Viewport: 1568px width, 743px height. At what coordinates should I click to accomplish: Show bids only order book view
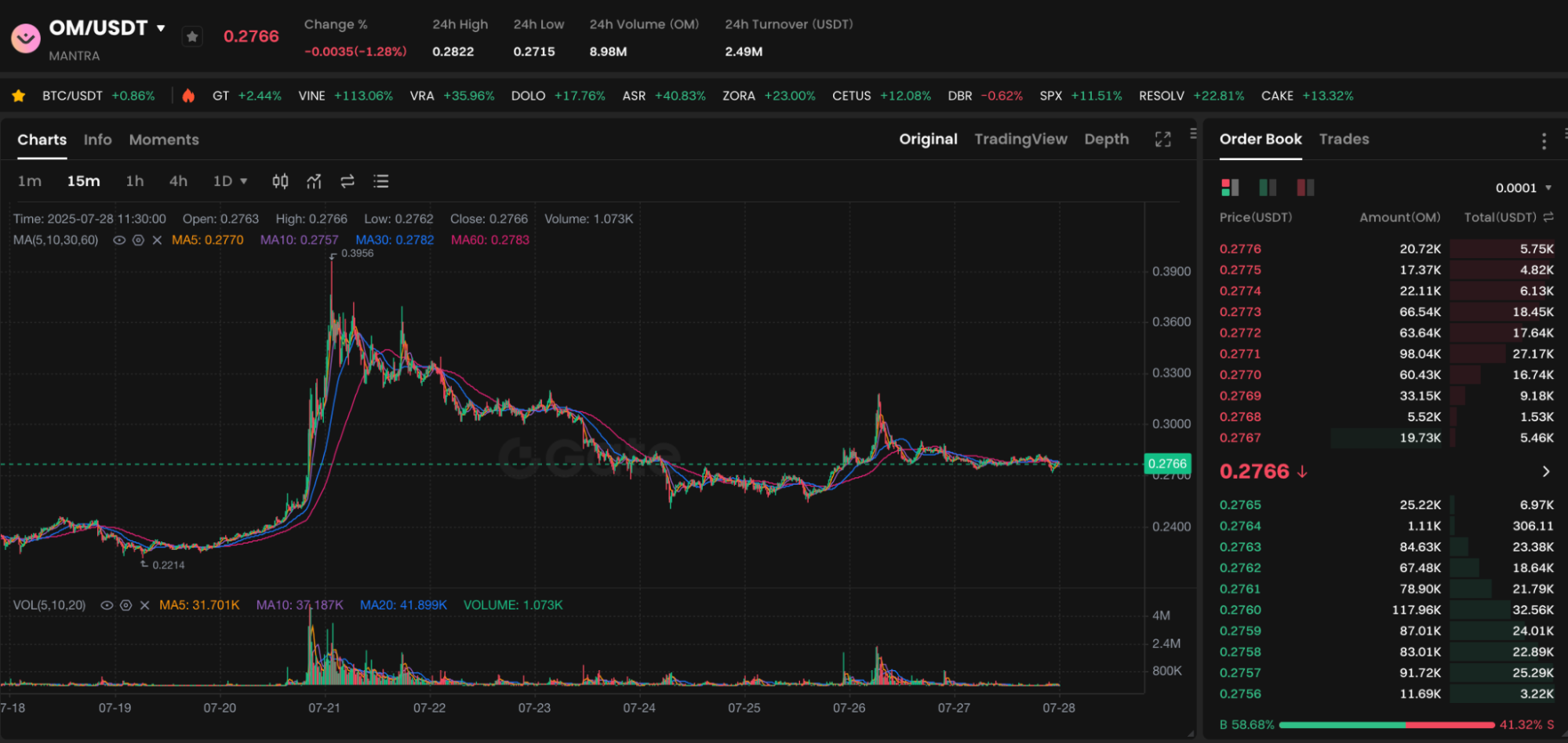[1268, 188]
